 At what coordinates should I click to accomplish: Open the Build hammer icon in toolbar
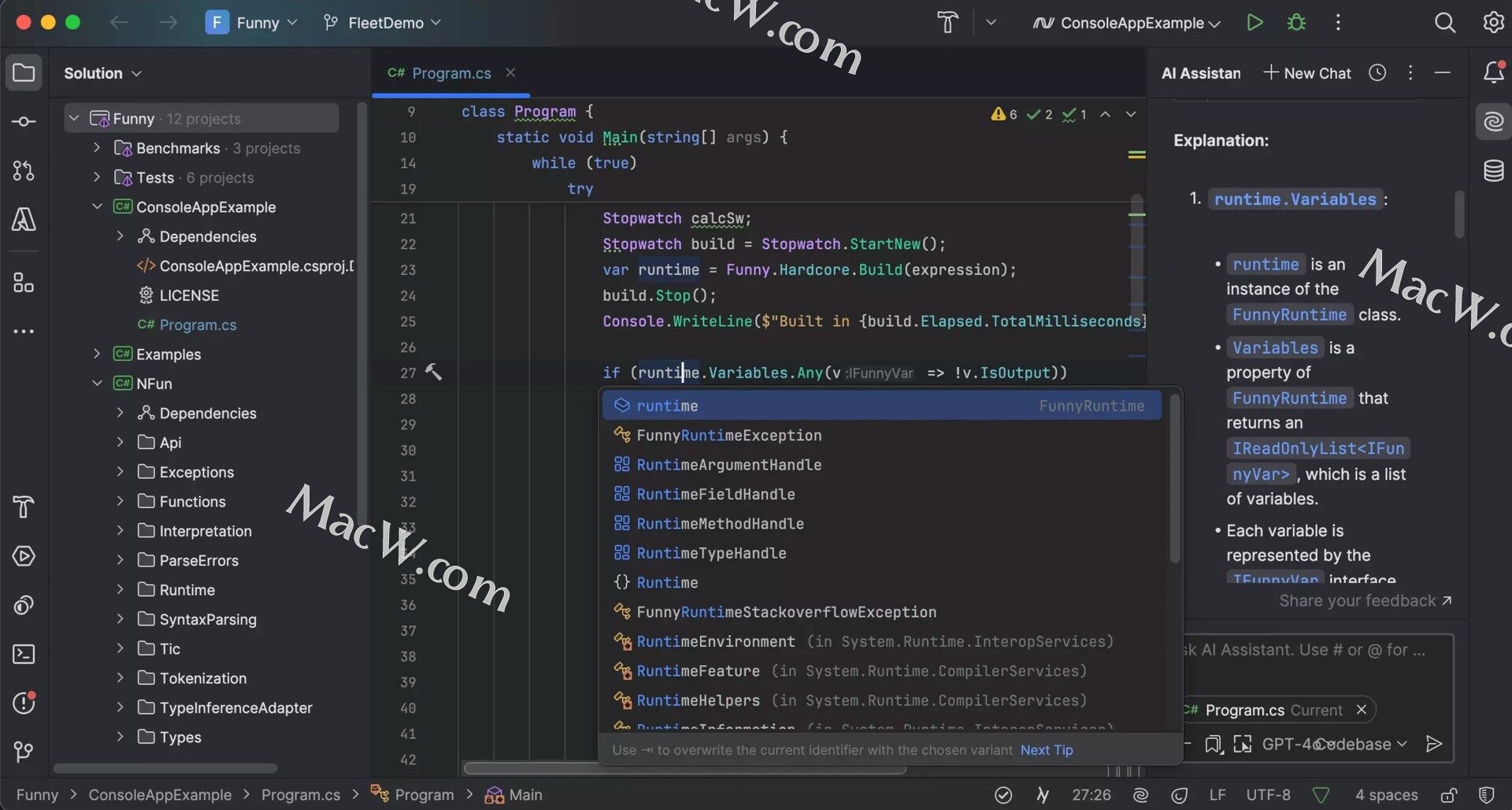(947, 23)
